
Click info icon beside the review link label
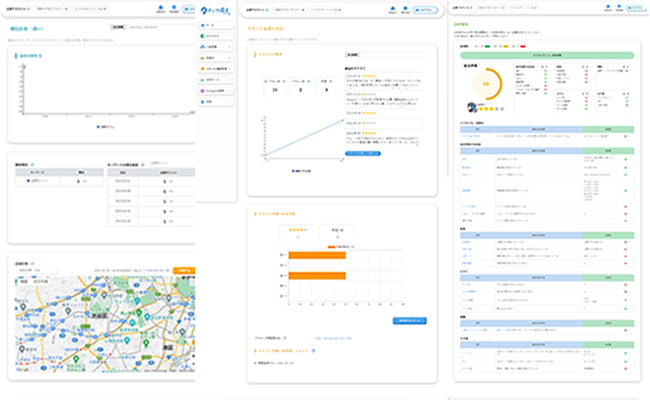pyautogui.click(x=285, y=338)
